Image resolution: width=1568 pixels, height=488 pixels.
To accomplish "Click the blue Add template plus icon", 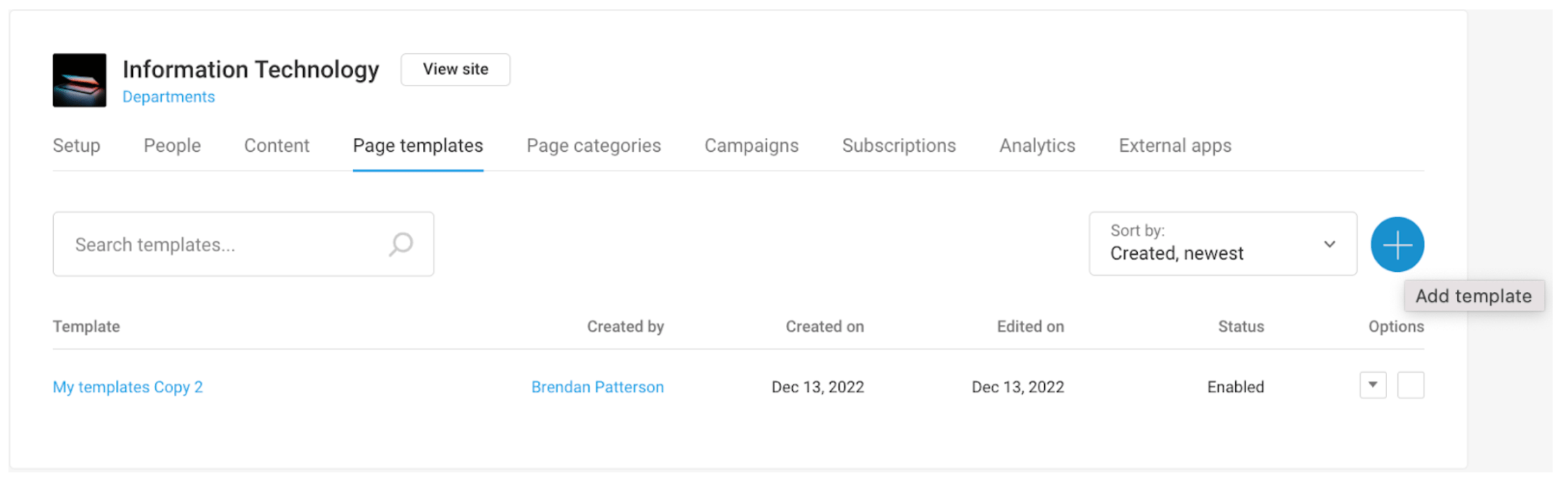I will click(1397, 245).
